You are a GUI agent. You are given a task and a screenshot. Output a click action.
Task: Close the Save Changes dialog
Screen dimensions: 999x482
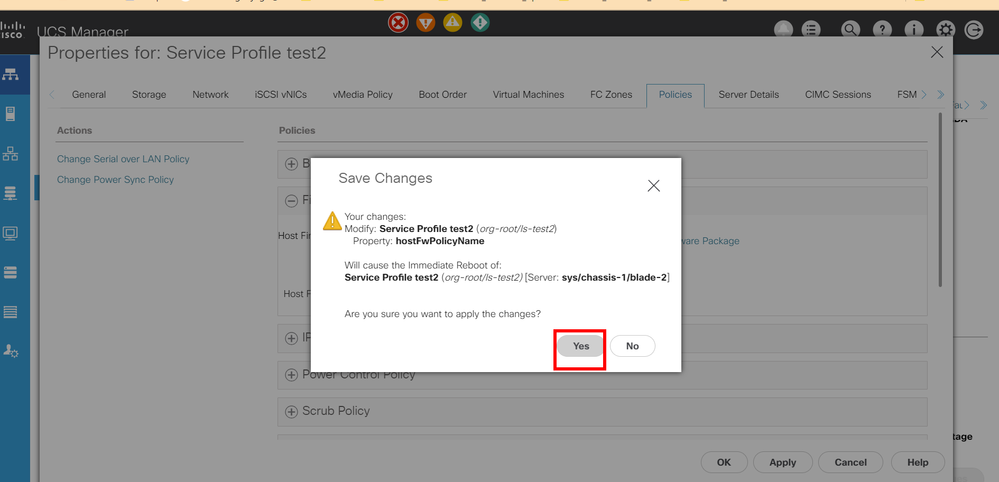(653, 186)
